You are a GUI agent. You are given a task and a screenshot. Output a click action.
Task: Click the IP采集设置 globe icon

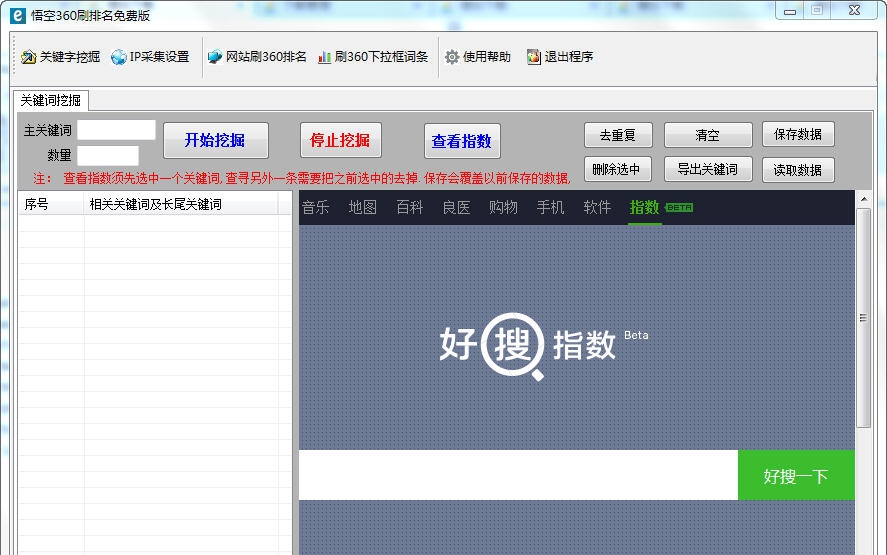(x=119, y=57)
